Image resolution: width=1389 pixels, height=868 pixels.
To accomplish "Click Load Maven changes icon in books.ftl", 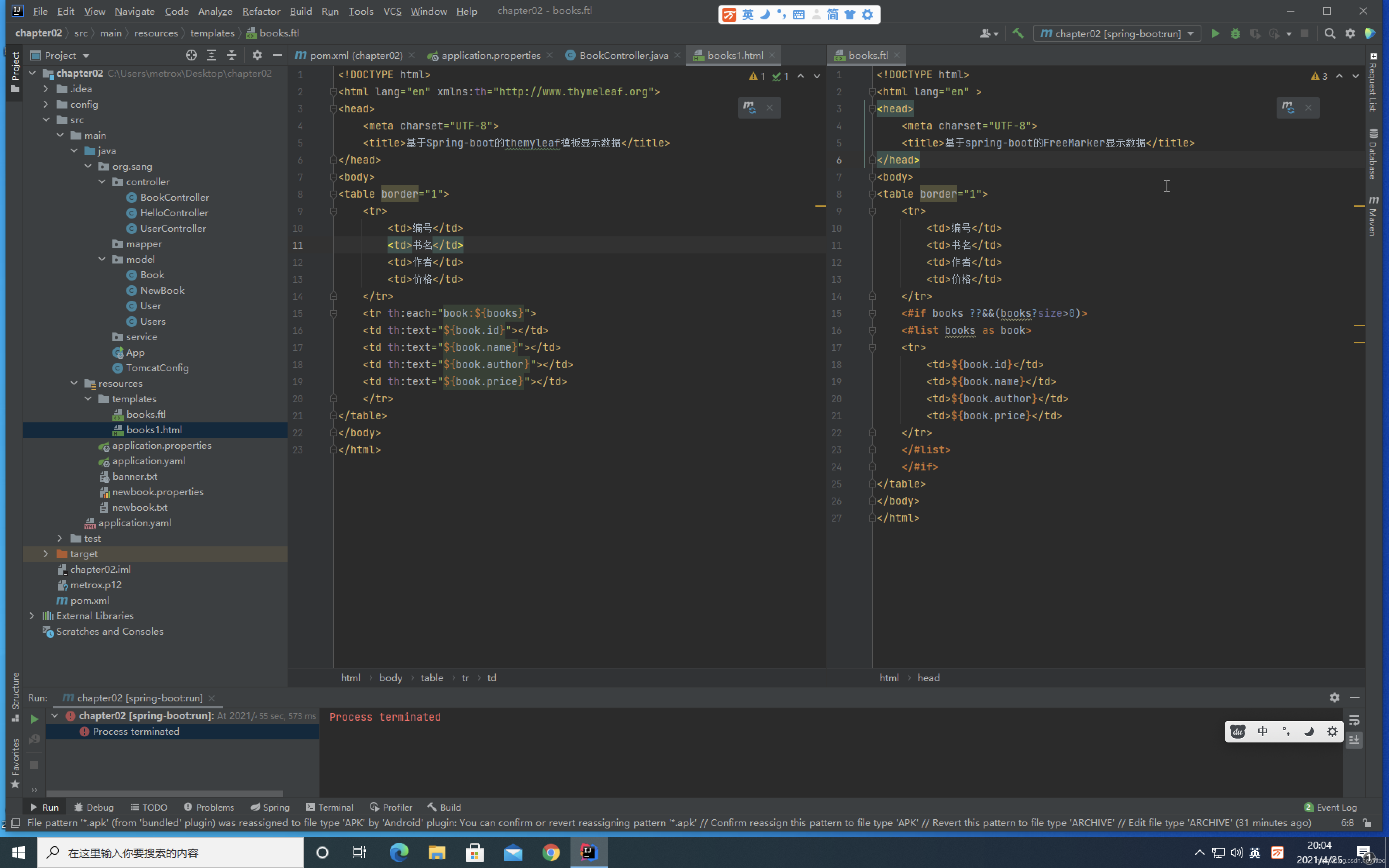I will coord(1288,107).
